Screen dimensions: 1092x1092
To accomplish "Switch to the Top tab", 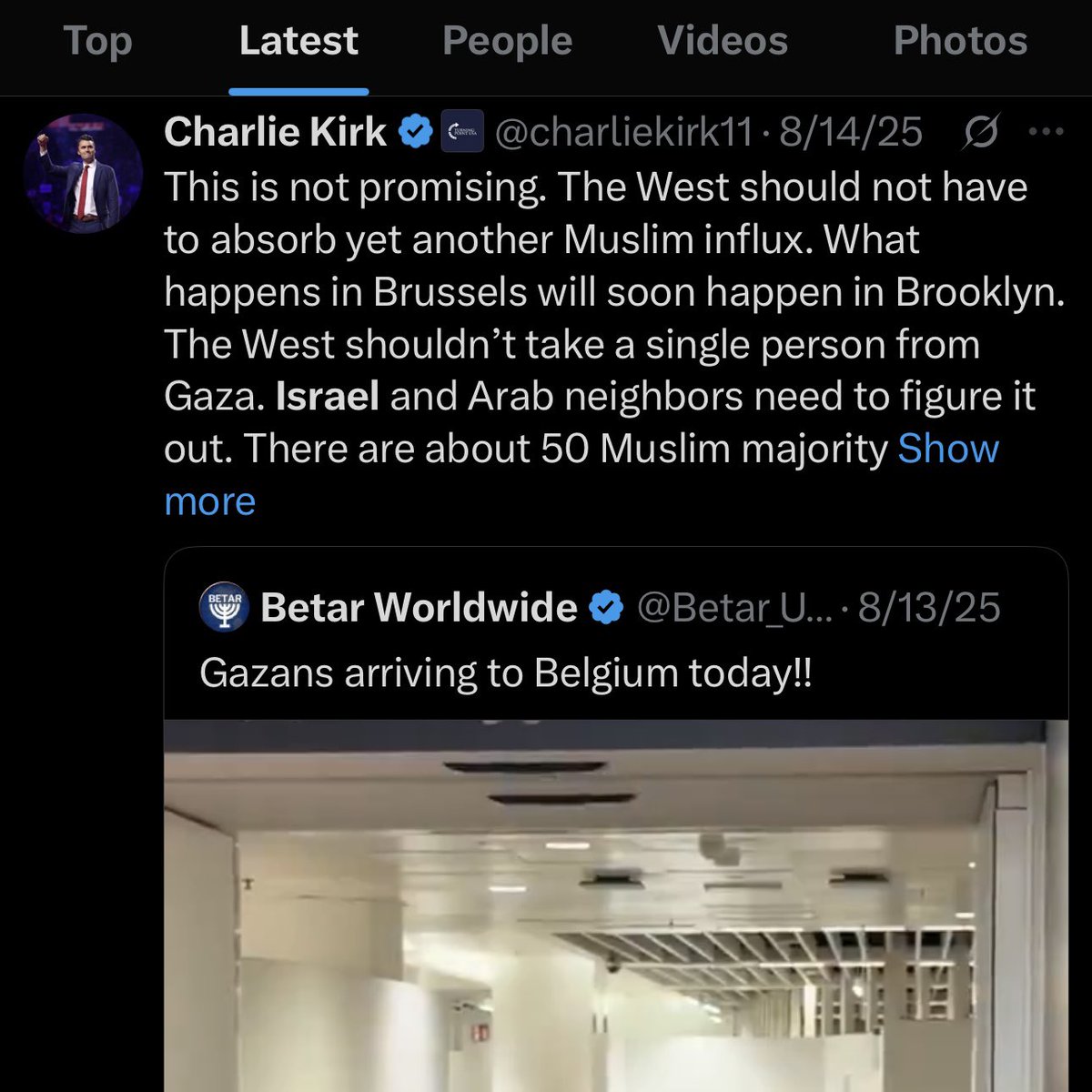I will [x=97, y=42].
